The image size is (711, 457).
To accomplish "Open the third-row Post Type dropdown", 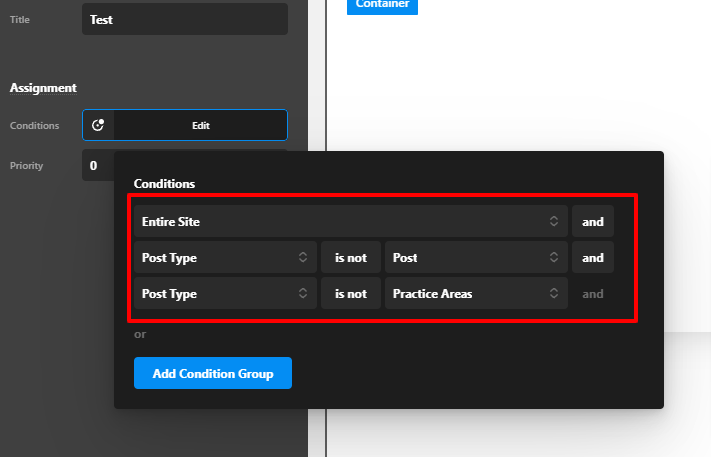I will (x=225, y=293).
